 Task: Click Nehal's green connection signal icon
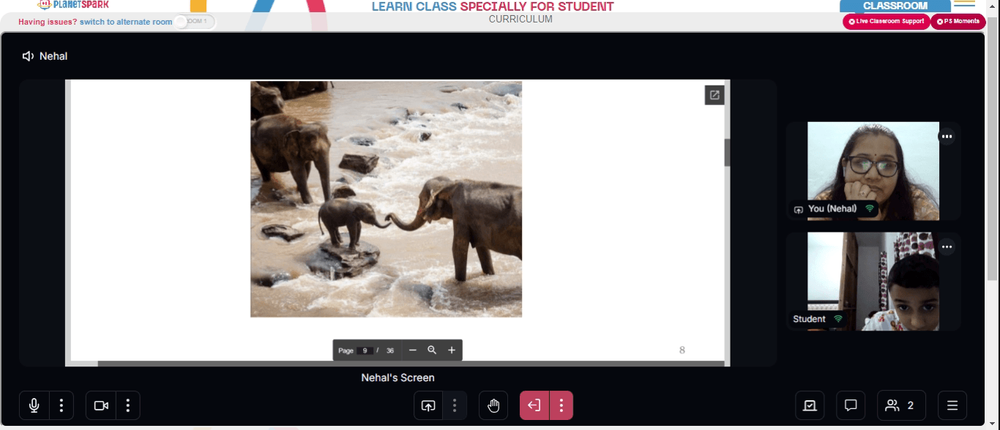(869, 209)
